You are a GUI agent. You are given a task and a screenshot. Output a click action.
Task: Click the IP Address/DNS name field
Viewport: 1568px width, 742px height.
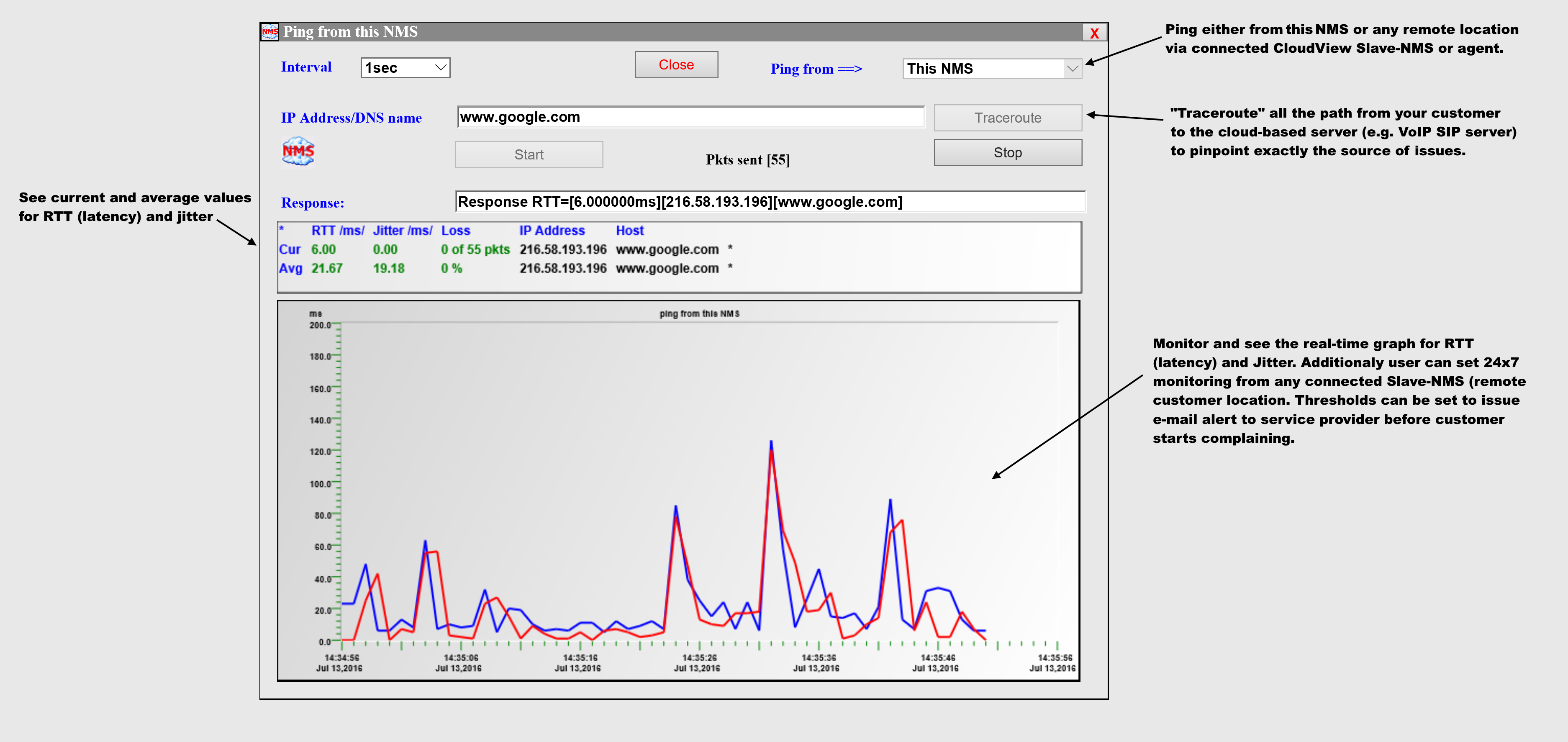(691, 117)
